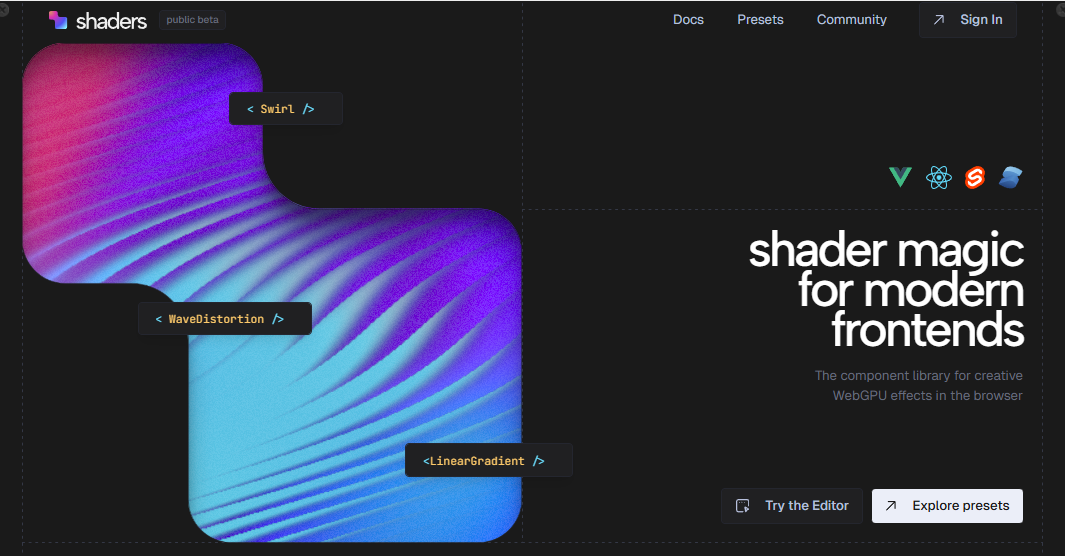Screen dimensions: 1065x556
Task: Click the React framework icon
Action: [938, 178]
